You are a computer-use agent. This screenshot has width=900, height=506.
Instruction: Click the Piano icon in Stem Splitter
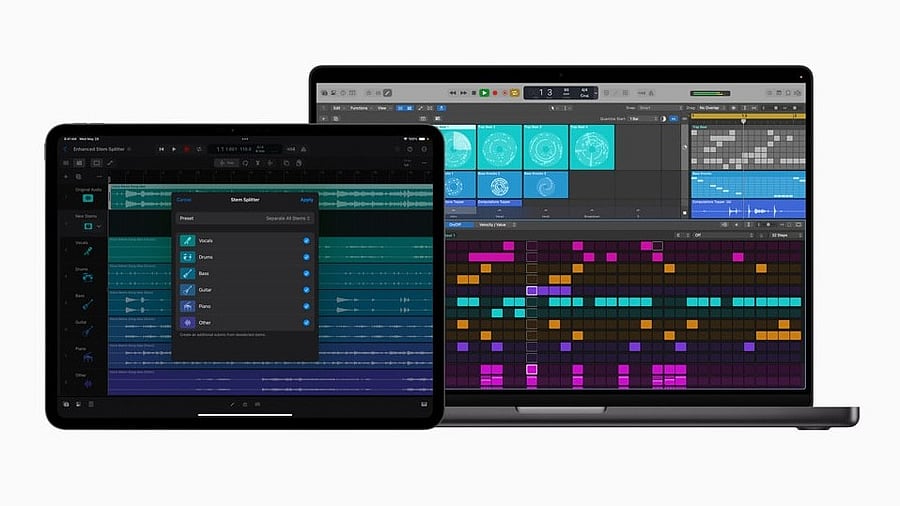[x=187, y=306]
